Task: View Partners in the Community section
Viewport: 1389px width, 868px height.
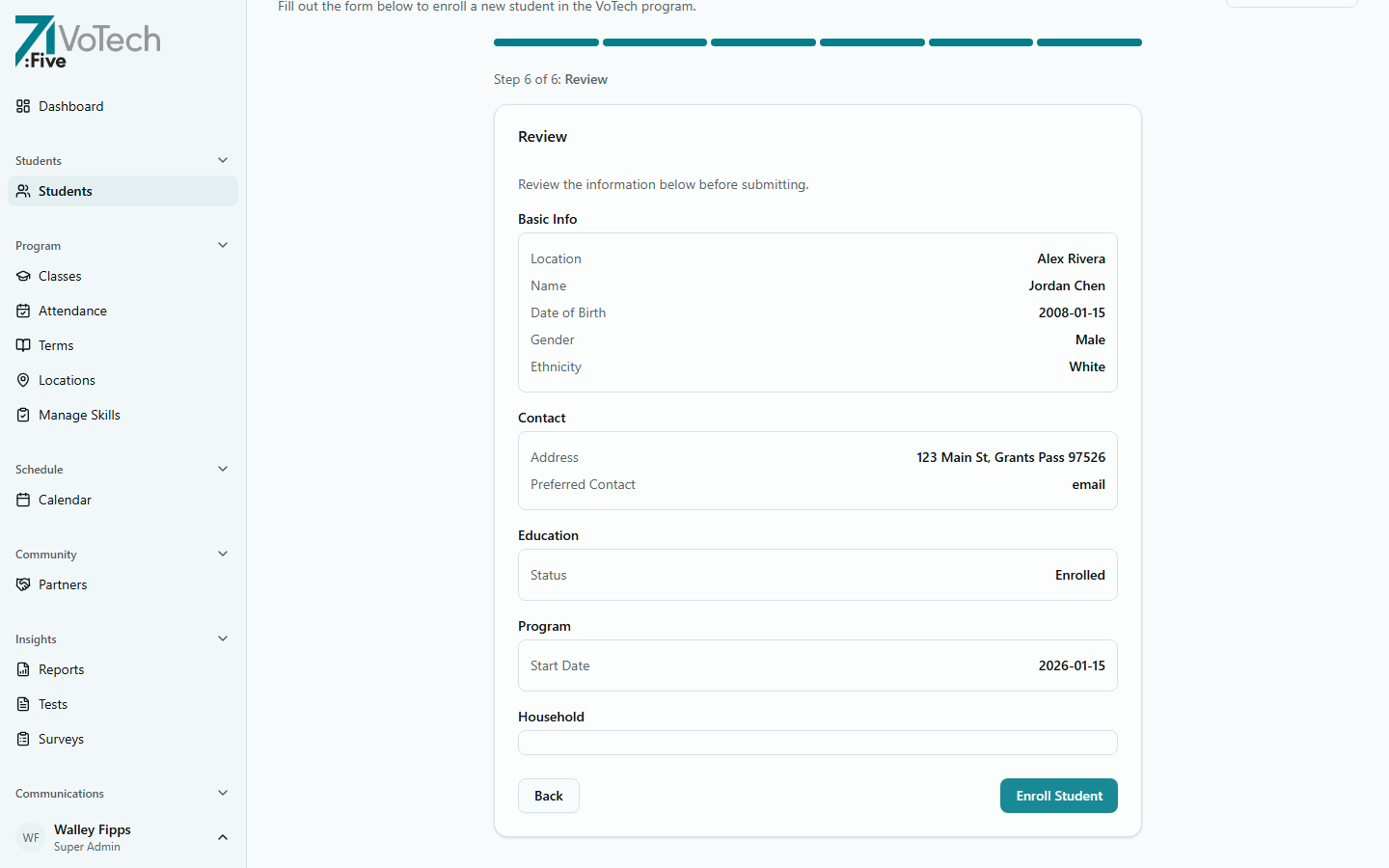Action: coord(61,584)
